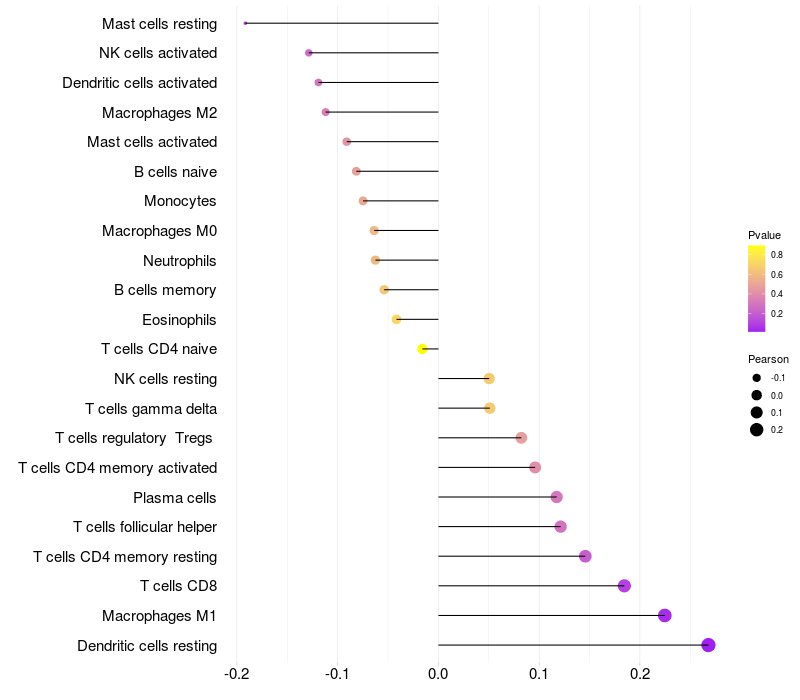Click the Pvalue legend title
The image size is (800, 700).
(764, 235)
